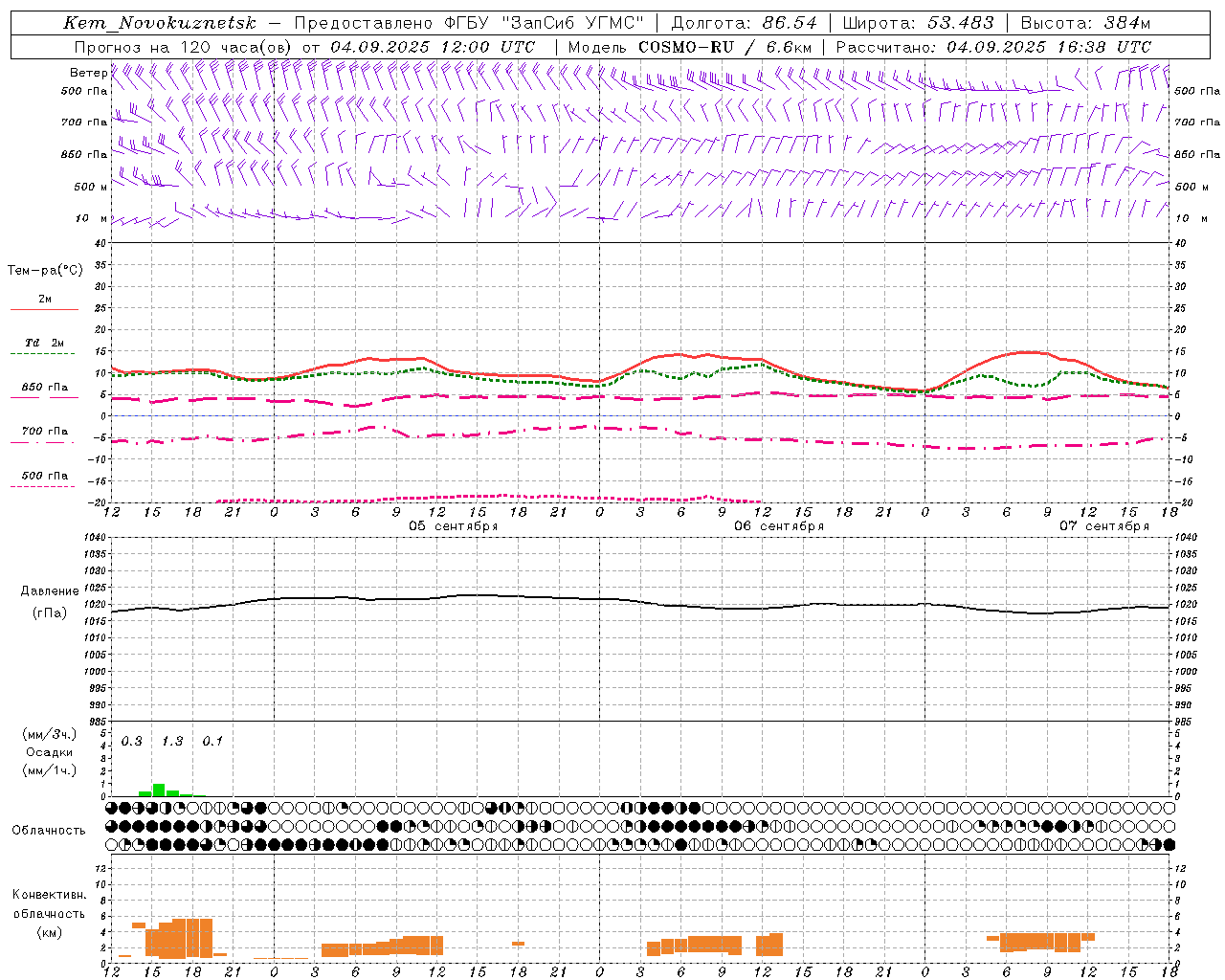Click the 3-hour precipitation value 0.1

coord(212,742)
